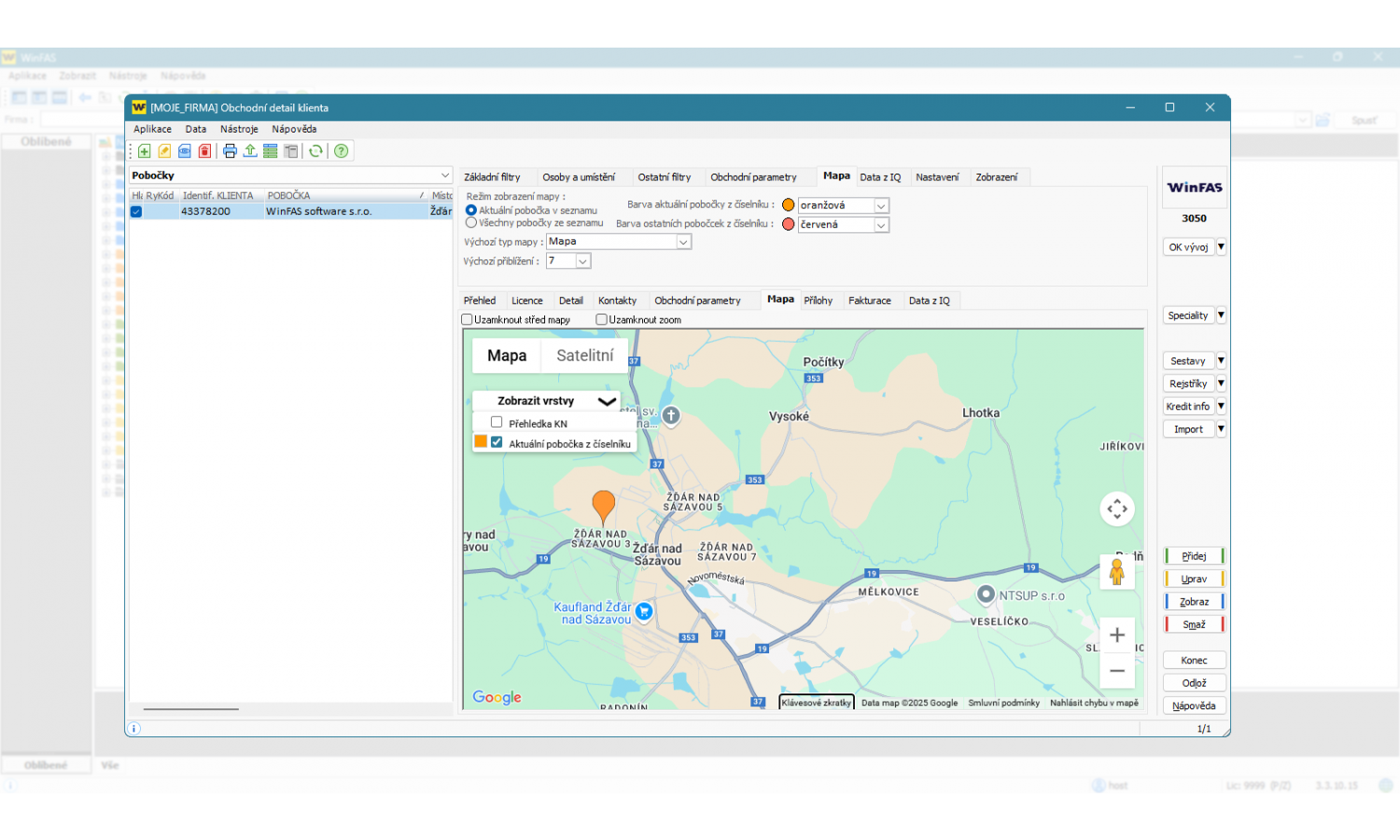Uncheck 'Aktuální pobočka z číselníku' layer checkbox
This screenshot has width=1400, height=840.
point(497,442)
